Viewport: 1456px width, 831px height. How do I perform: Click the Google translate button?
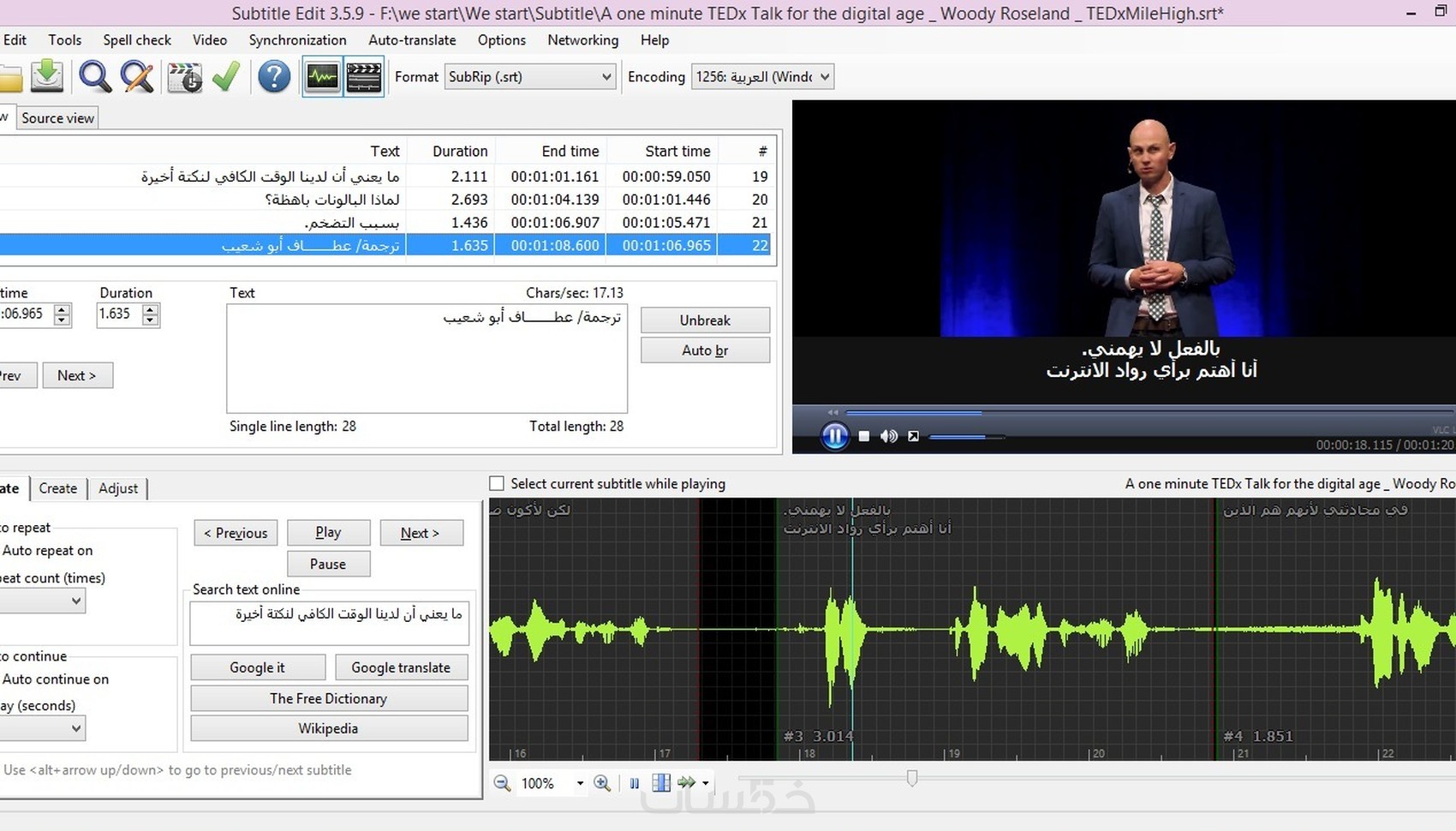point(400,667)
